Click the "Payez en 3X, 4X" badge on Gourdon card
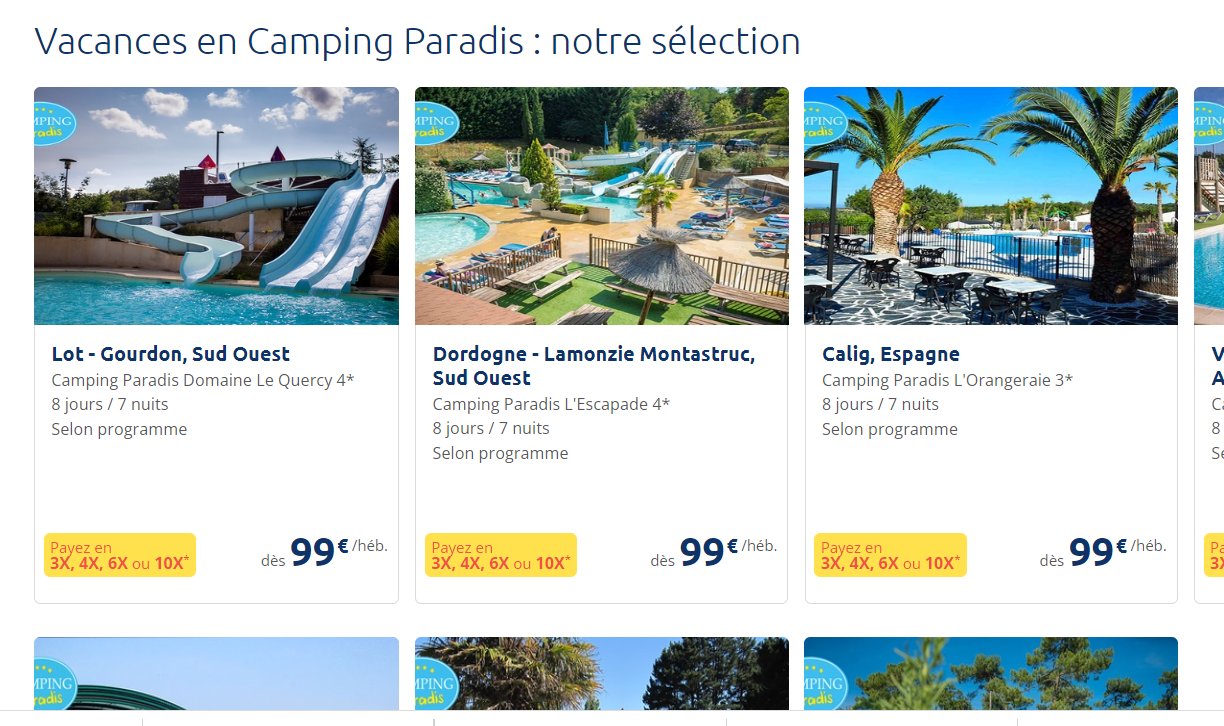 click(120, 555)
